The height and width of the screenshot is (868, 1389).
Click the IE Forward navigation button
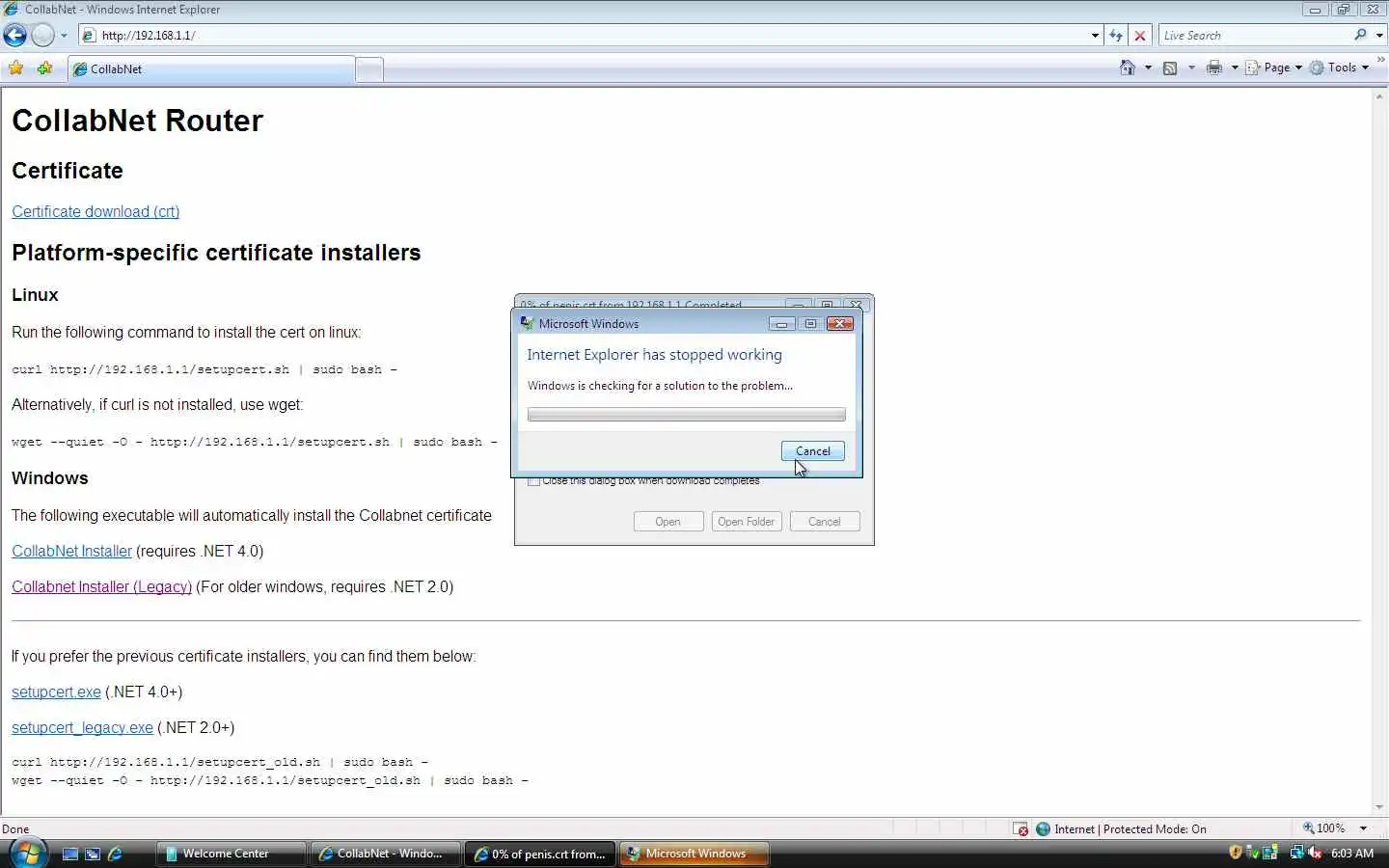(42, 36)
